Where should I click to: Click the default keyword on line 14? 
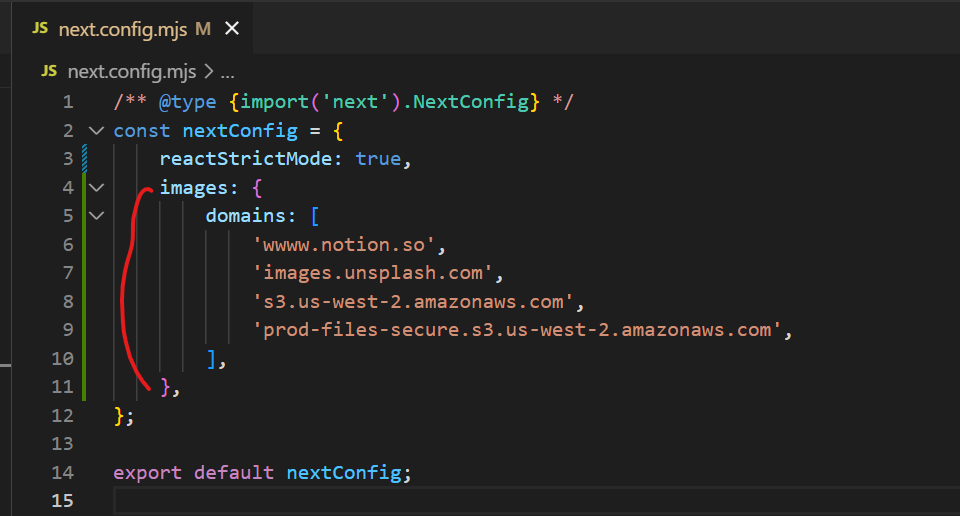[x=234, y=473]
